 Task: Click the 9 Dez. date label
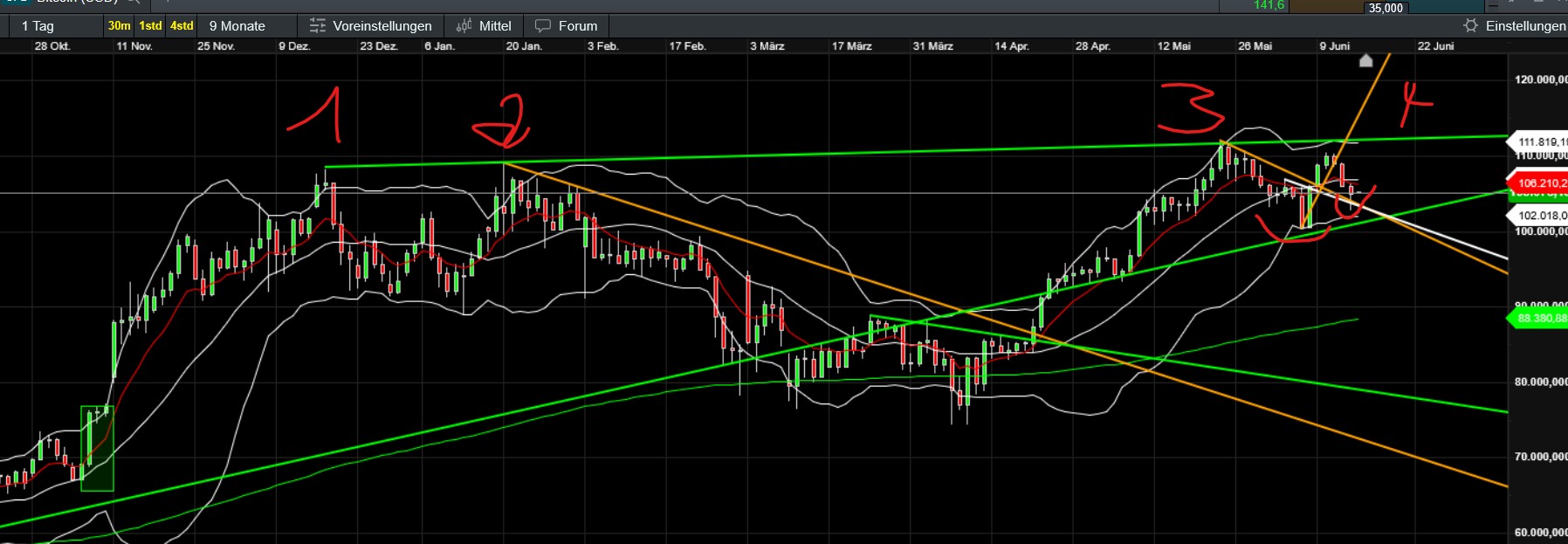pos(294,46)
